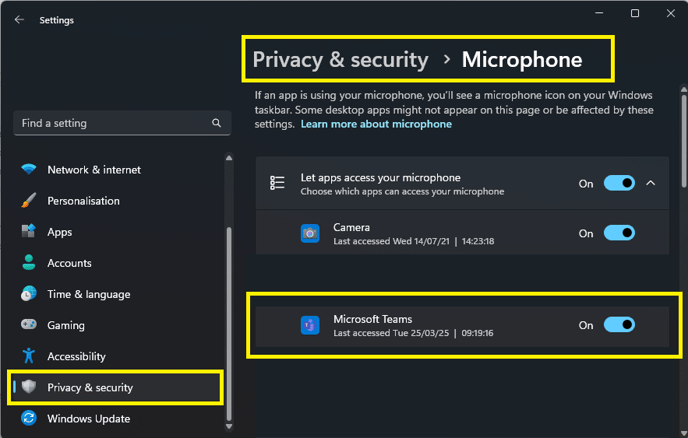
Task: Click the Camera app icon
Action: point(310,233)
